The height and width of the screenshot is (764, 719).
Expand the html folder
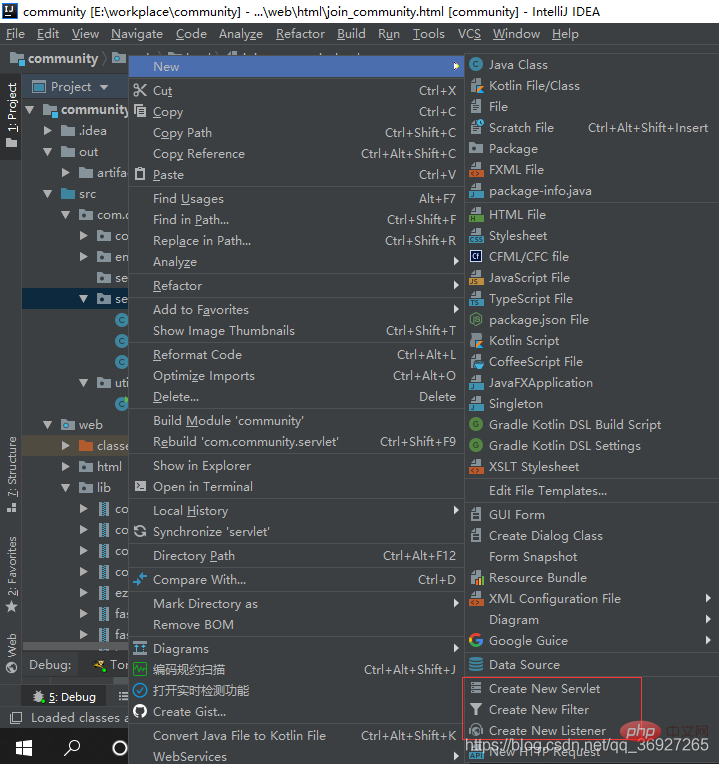(x=66, y=466)
